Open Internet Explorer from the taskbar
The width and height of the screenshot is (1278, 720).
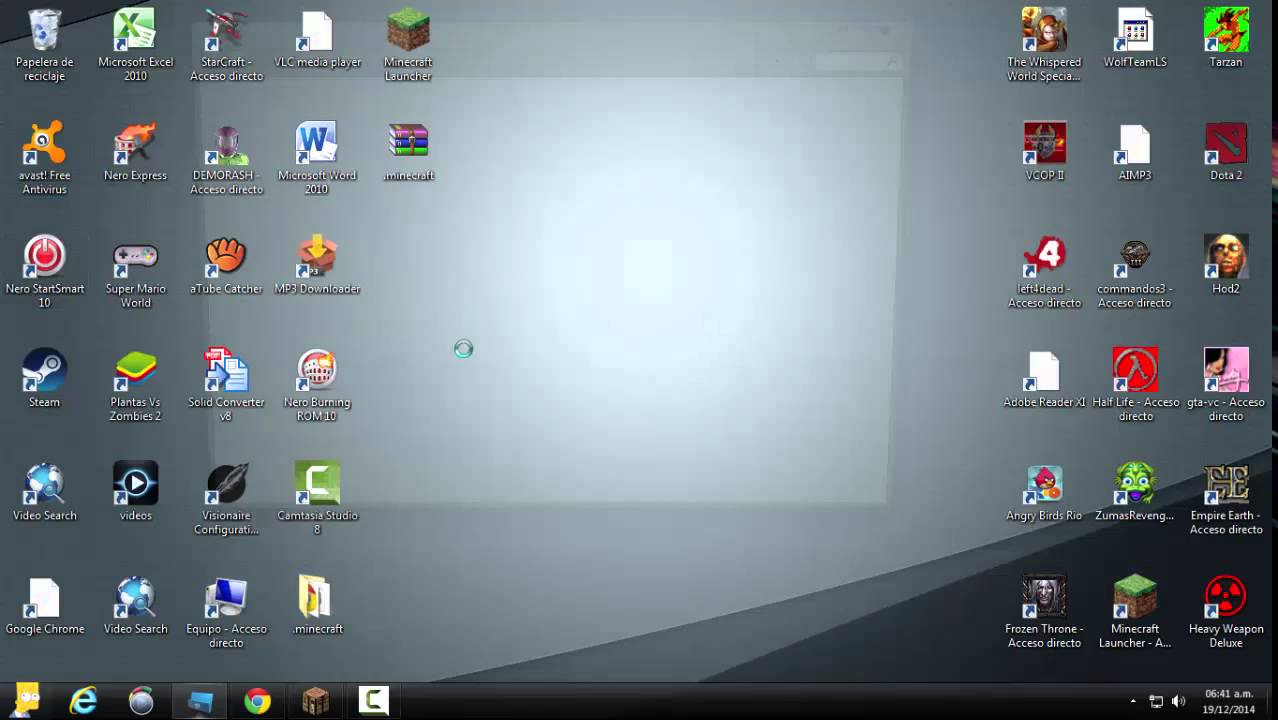[83, 701]
